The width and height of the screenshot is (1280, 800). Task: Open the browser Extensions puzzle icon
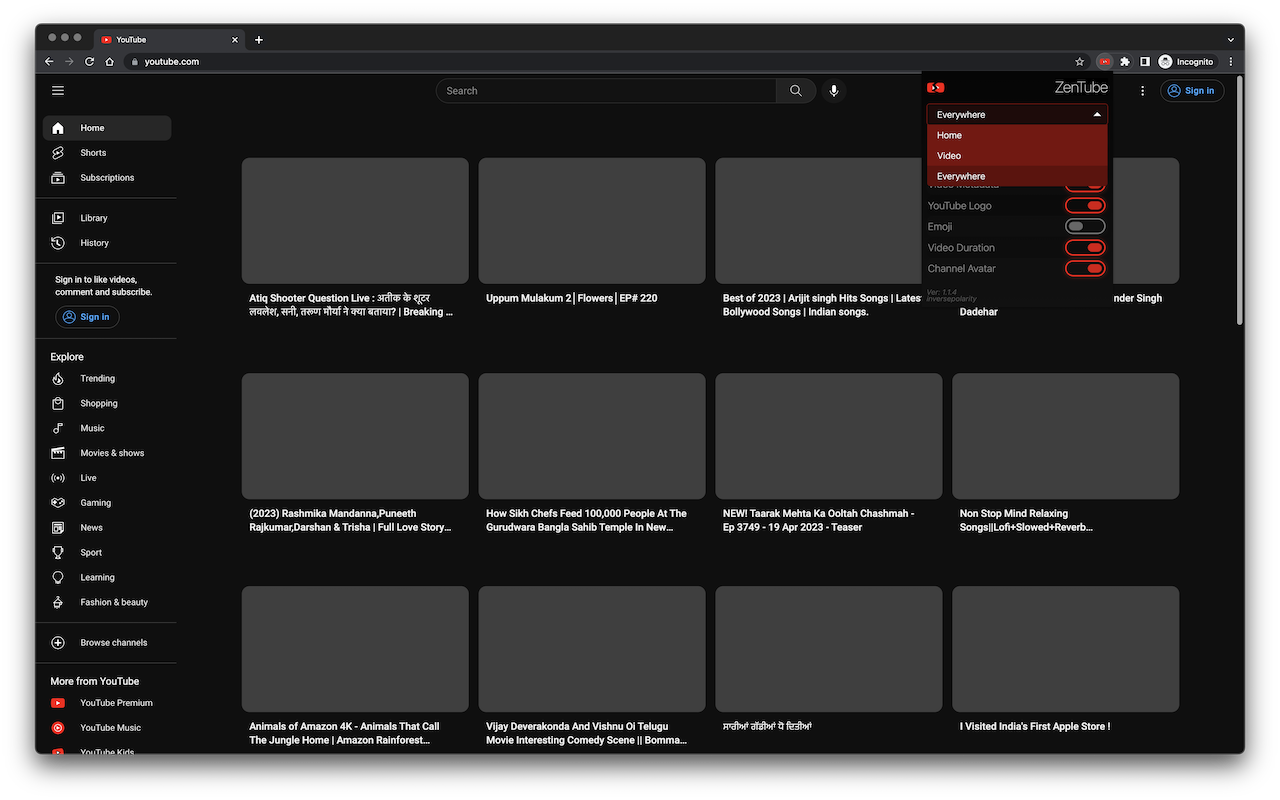1125,62
